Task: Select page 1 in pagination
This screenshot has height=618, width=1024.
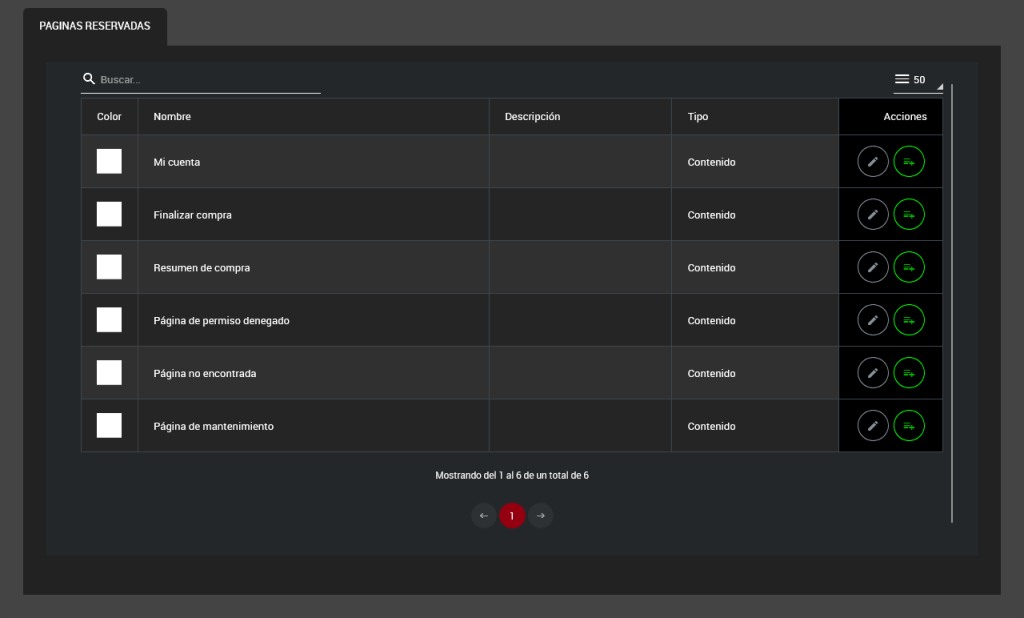Action: click(x=512, y=516)
